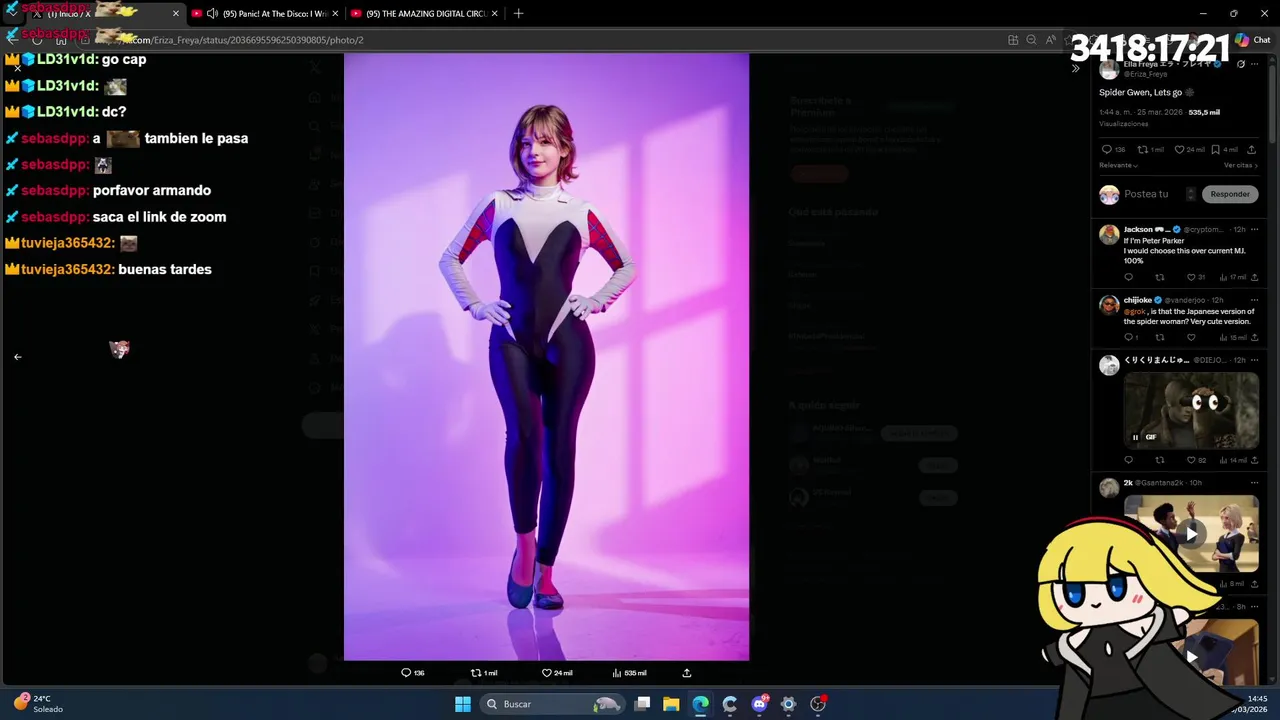Click the Buscar taskbar search box
The height and width of the screenshot is (720, 1280).
click(550, 704)
